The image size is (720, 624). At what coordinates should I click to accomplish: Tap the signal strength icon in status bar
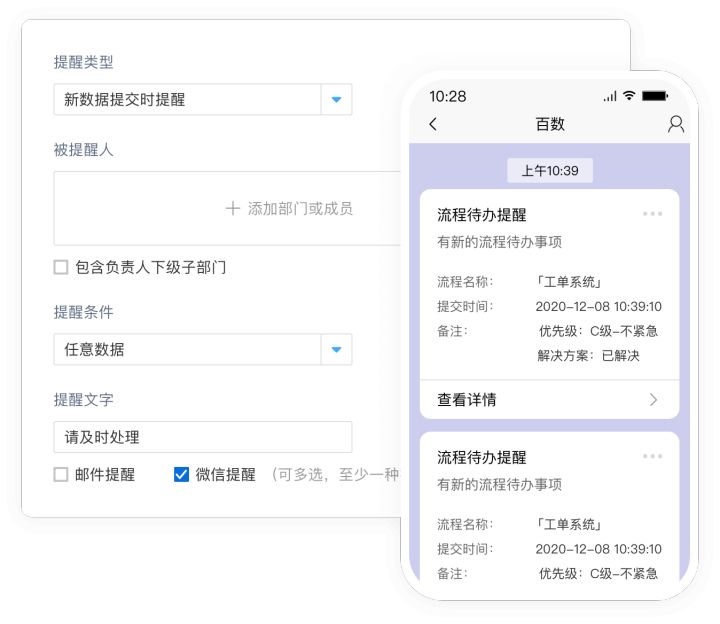610,96
